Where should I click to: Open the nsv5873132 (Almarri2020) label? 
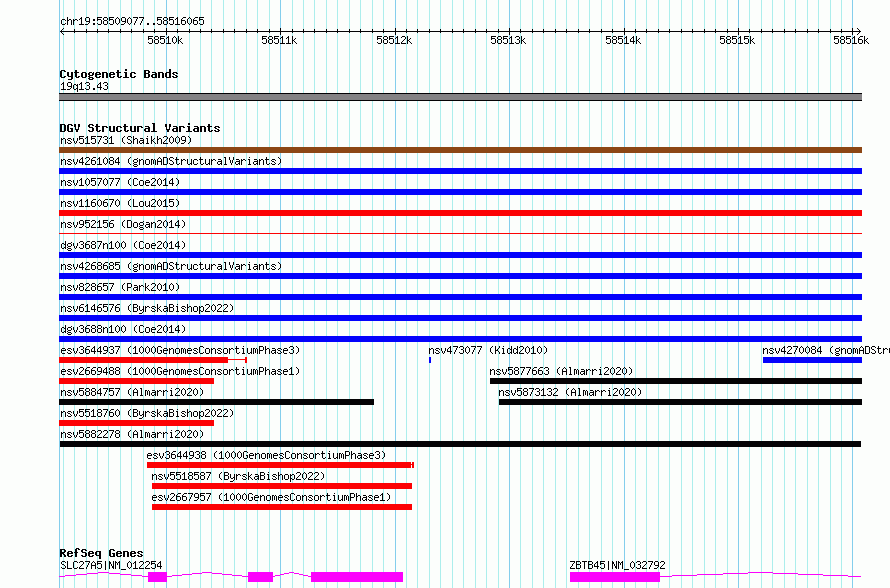coord(570,392)
